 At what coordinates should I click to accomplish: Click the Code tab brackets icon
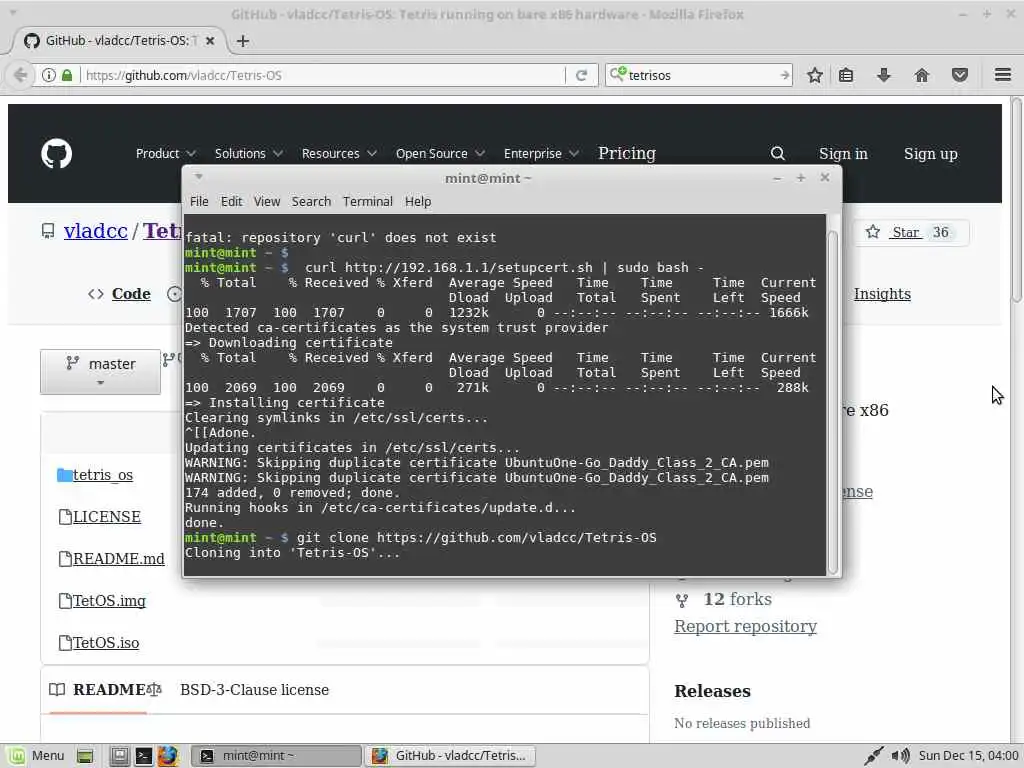(x=95, y=294)
